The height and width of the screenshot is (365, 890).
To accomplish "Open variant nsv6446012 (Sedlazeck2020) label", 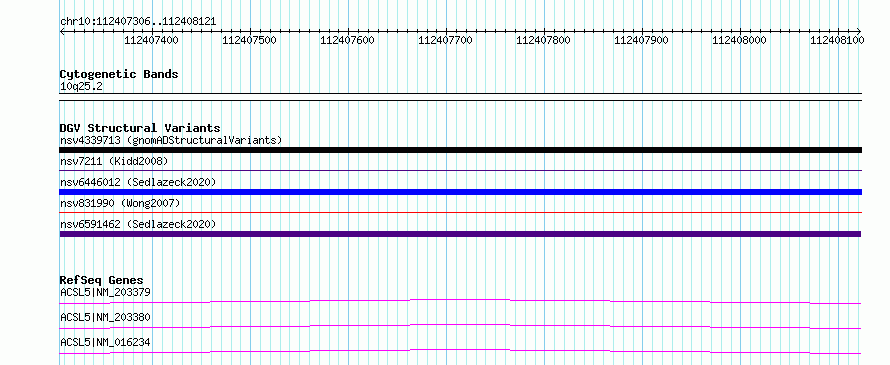I will click(138, 182).
